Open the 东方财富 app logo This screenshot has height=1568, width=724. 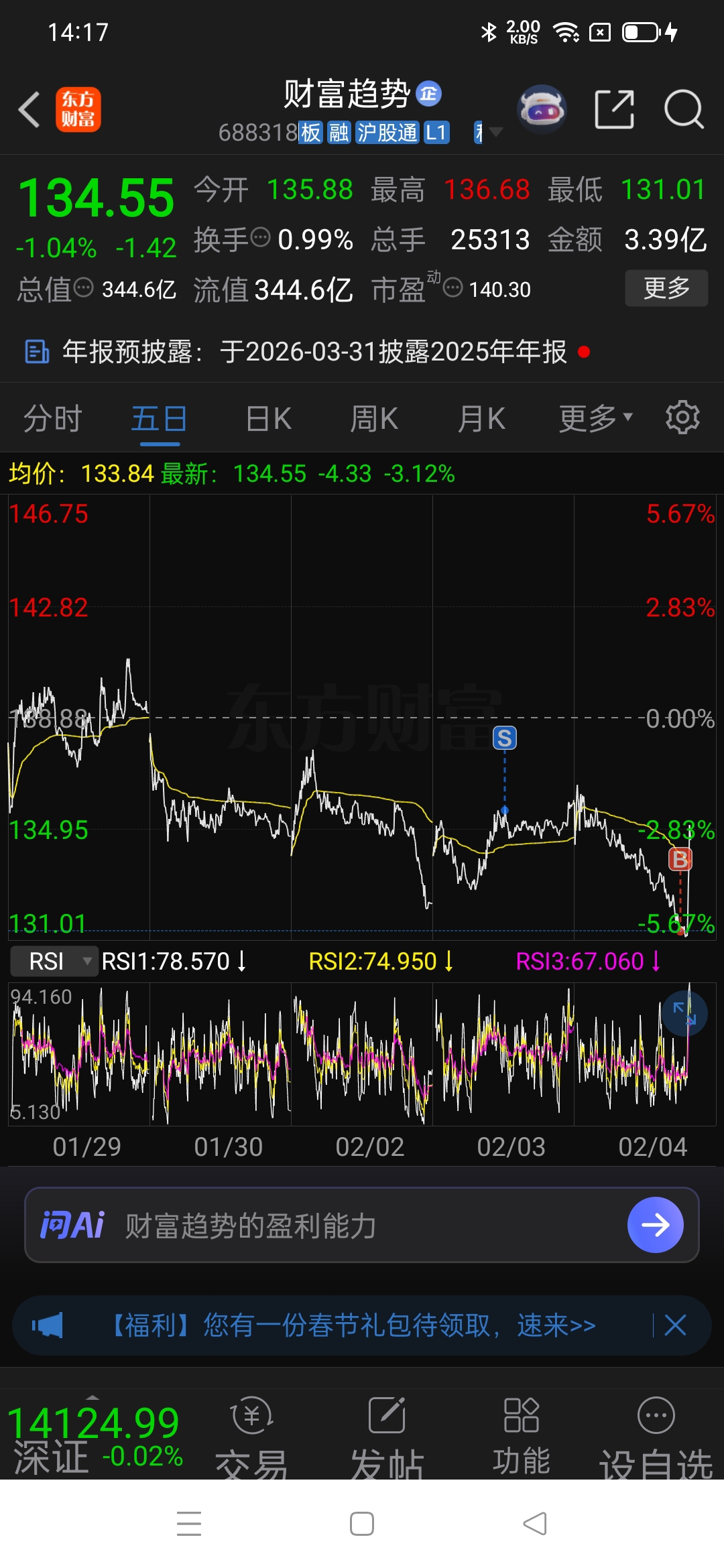click(78, 109)
